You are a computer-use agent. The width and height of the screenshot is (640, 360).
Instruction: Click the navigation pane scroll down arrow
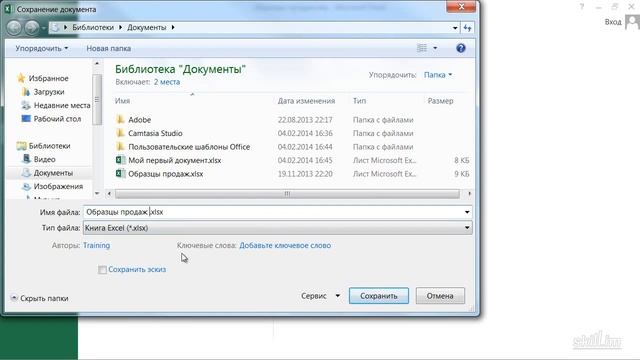pyautogui.click(x=97, y=193)
